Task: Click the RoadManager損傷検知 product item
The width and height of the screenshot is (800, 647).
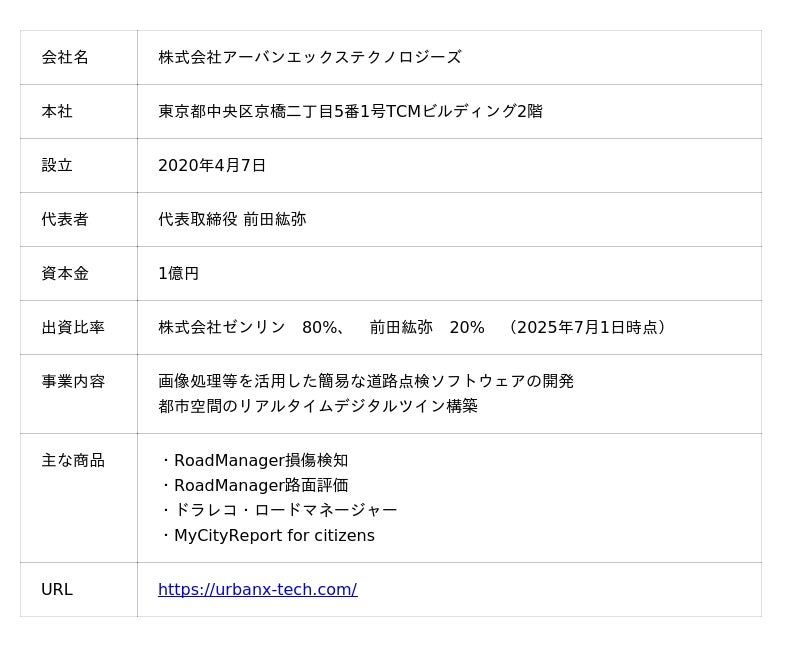Action: (x=260, y=461)
